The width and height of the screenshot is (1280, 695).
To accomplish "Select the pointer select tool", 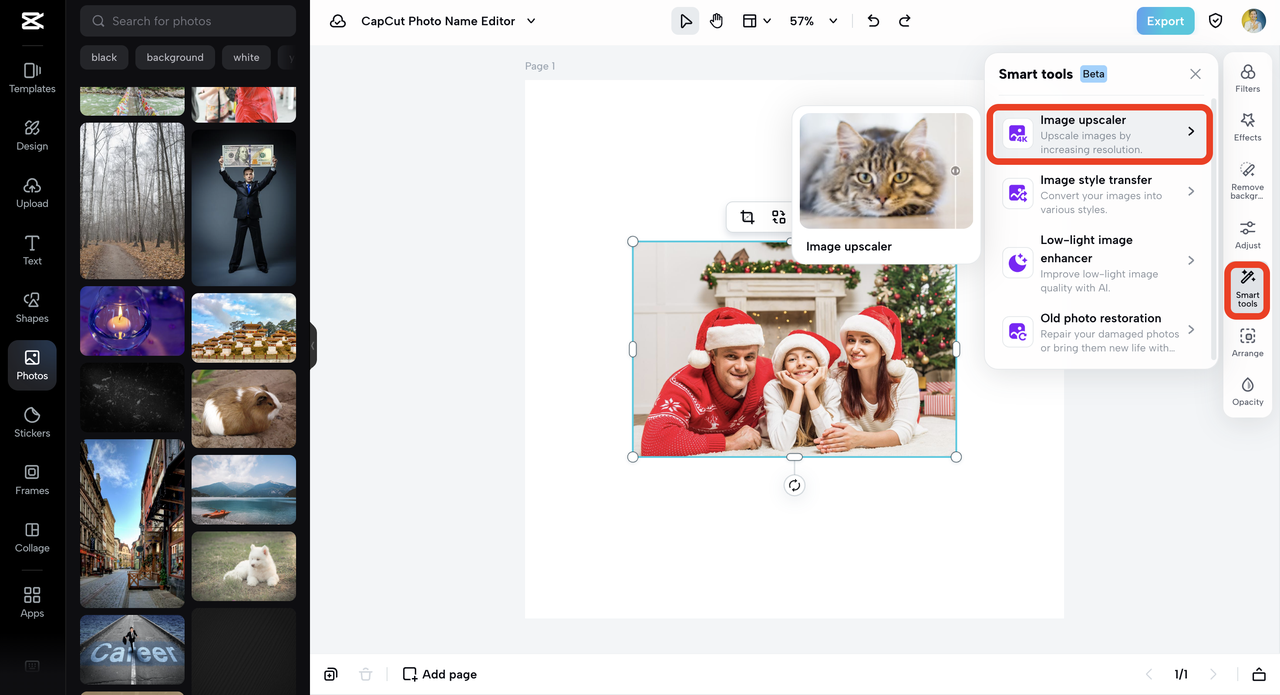I will tap(685, 21).
